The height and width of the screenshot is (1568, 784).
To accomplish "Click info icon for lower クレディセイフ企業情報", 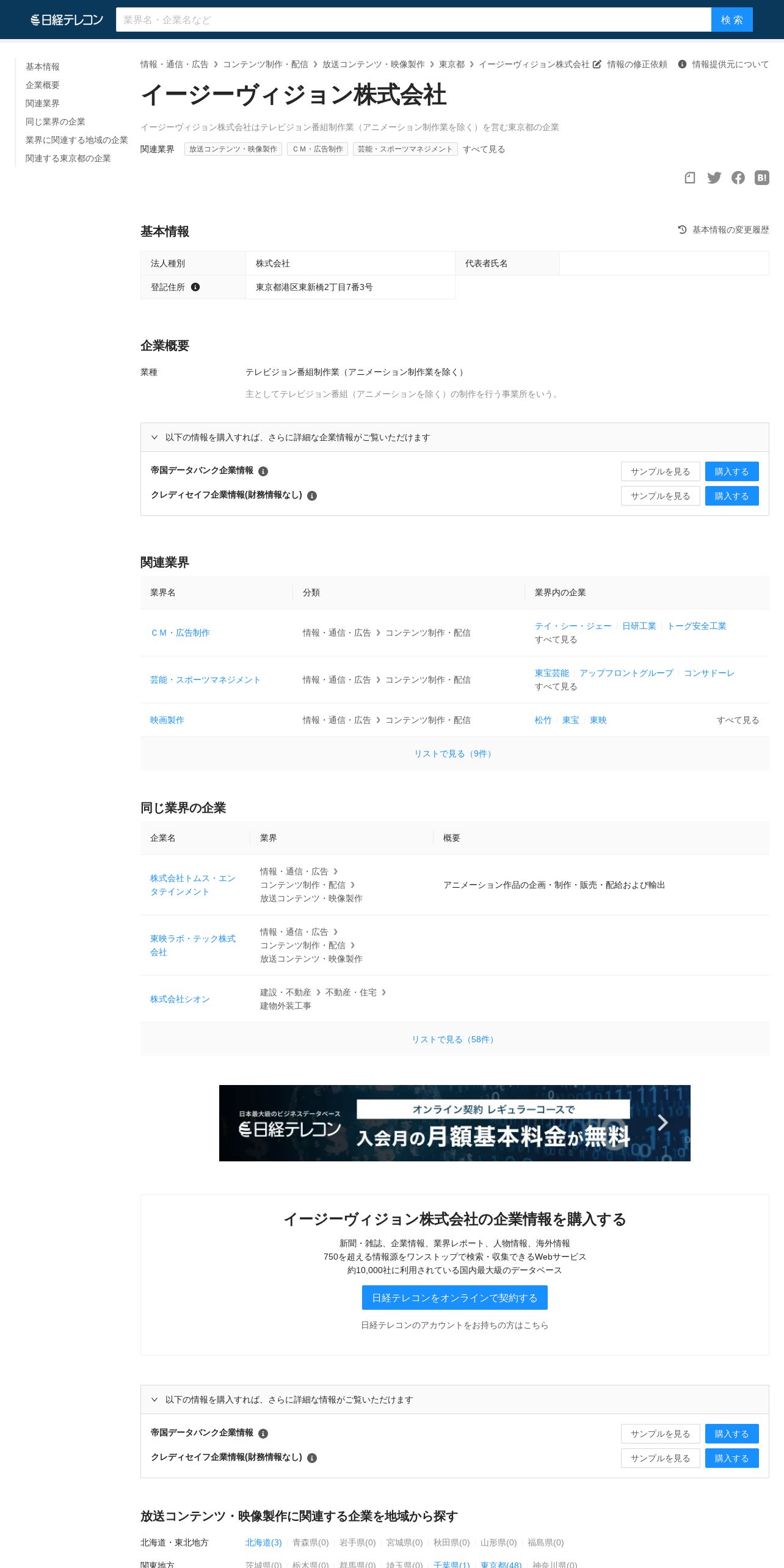I will (x=312, y=1458).
